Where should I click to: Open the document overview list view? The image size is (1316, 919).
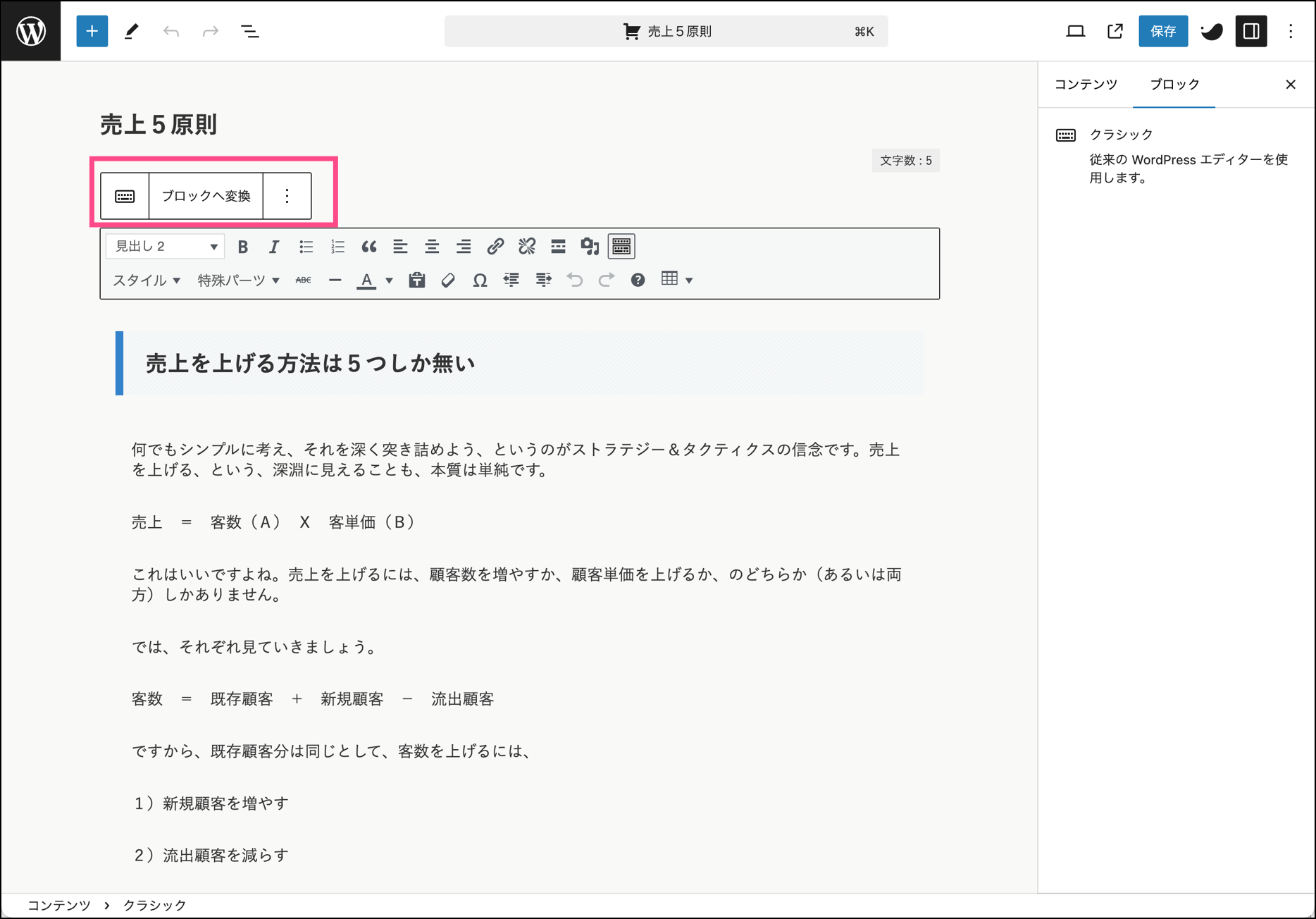click(x=250, y=31)
